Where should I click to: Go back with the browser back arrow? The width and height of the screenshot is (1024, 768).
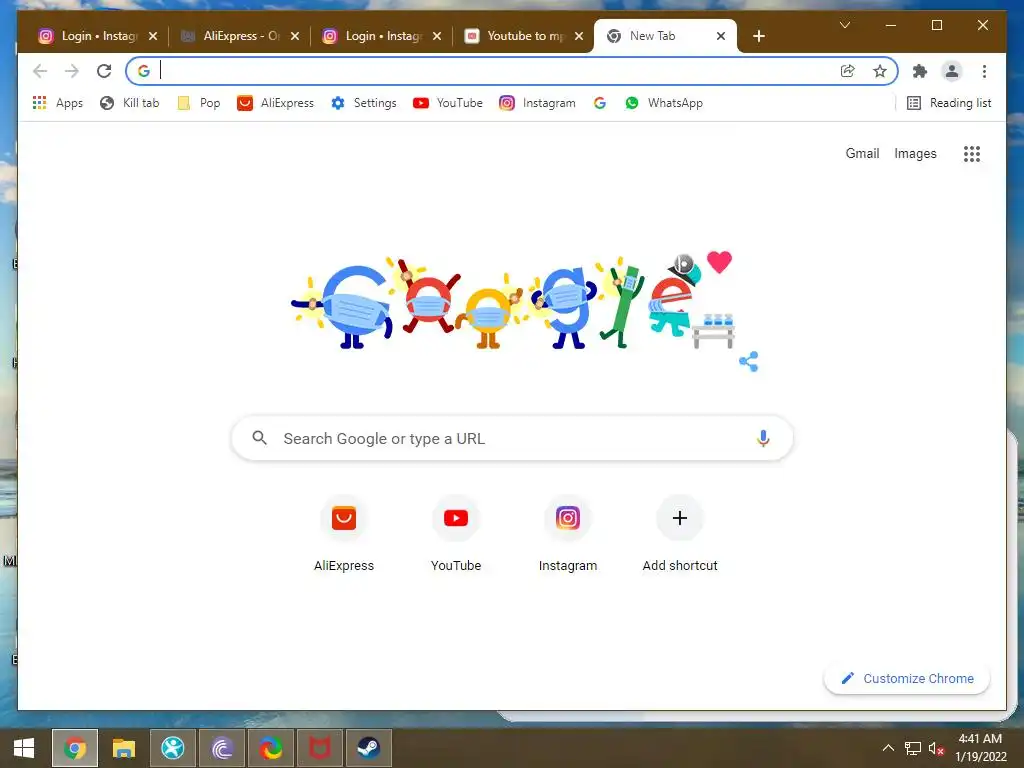click(40, 71)
